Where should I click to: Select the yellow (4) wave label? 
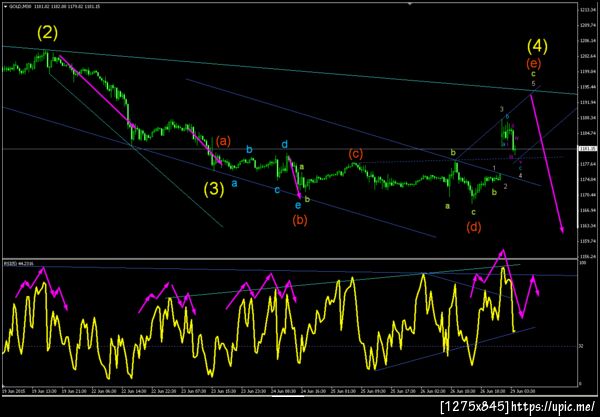tap(537, 46)
